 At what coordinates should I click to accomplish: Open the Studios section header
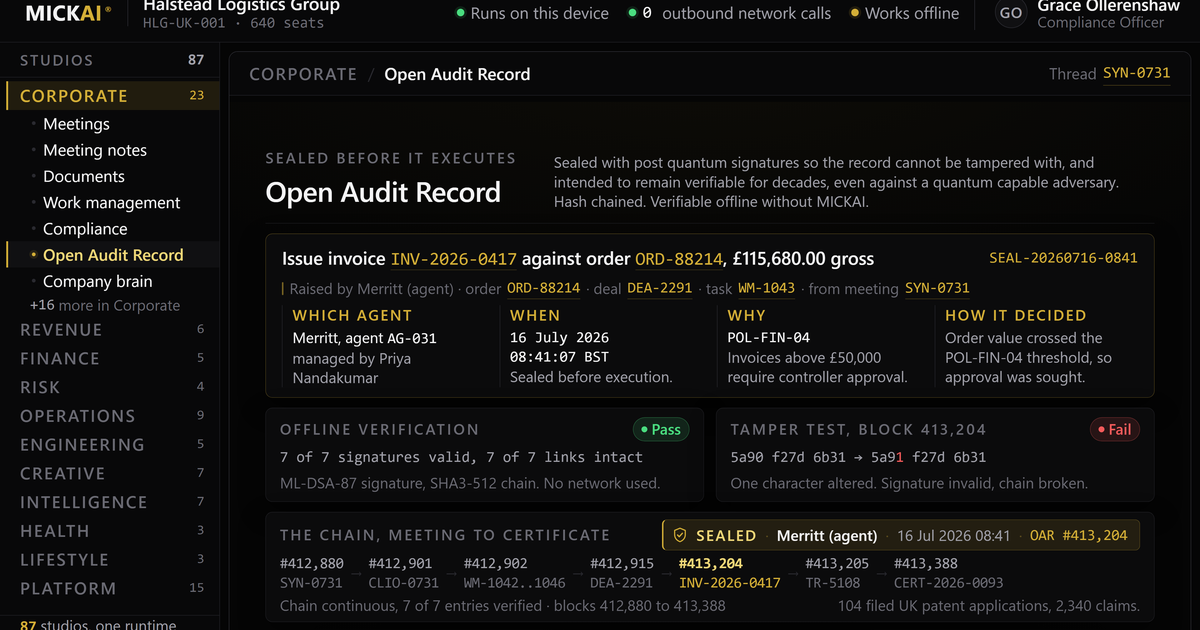pos(110,60)
